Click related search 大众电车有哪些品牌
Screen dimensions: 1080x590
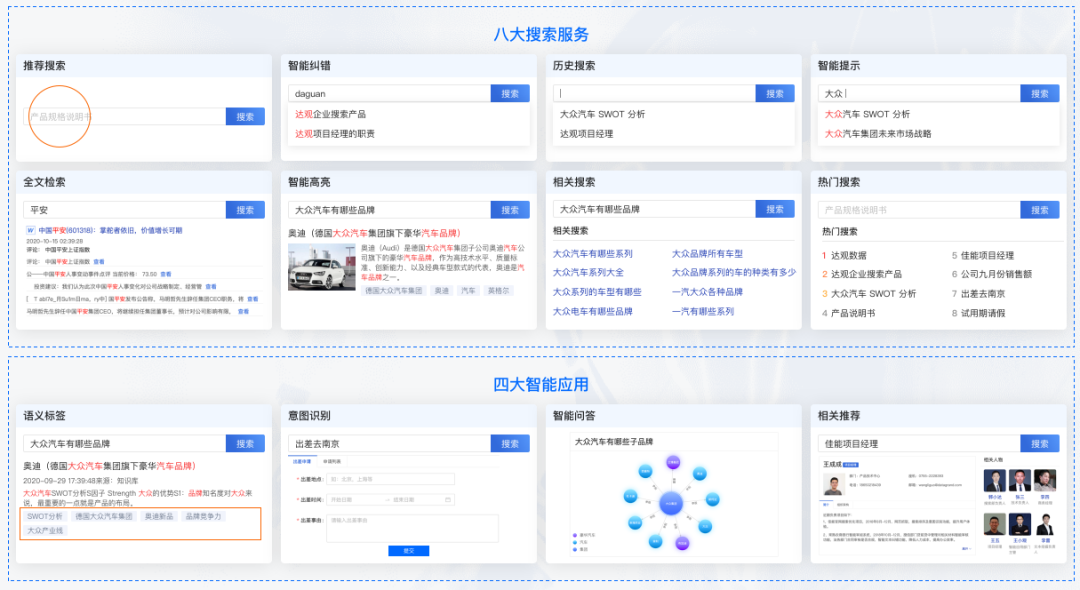592,311
